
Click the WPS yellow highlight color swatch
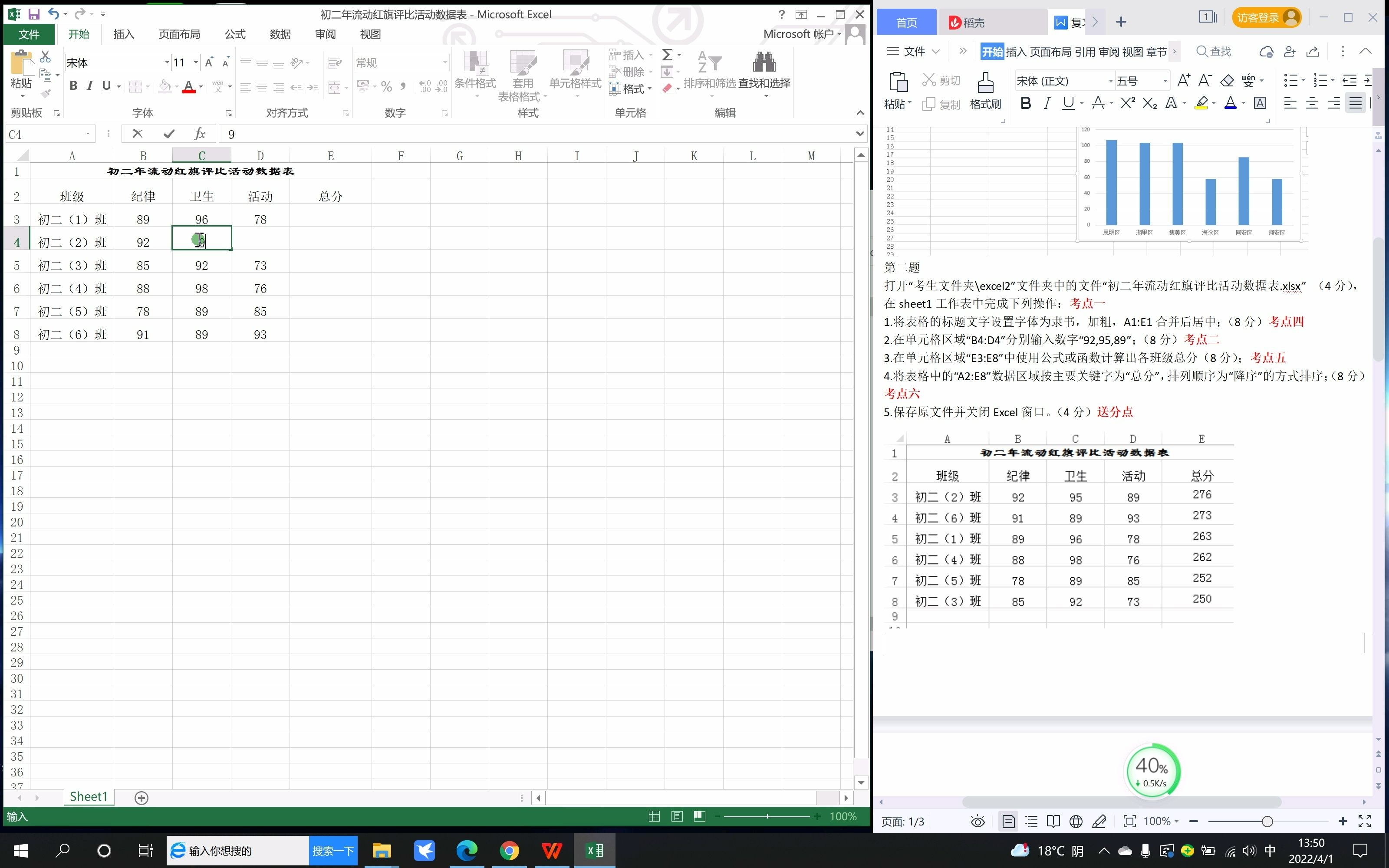[1201, 103]
